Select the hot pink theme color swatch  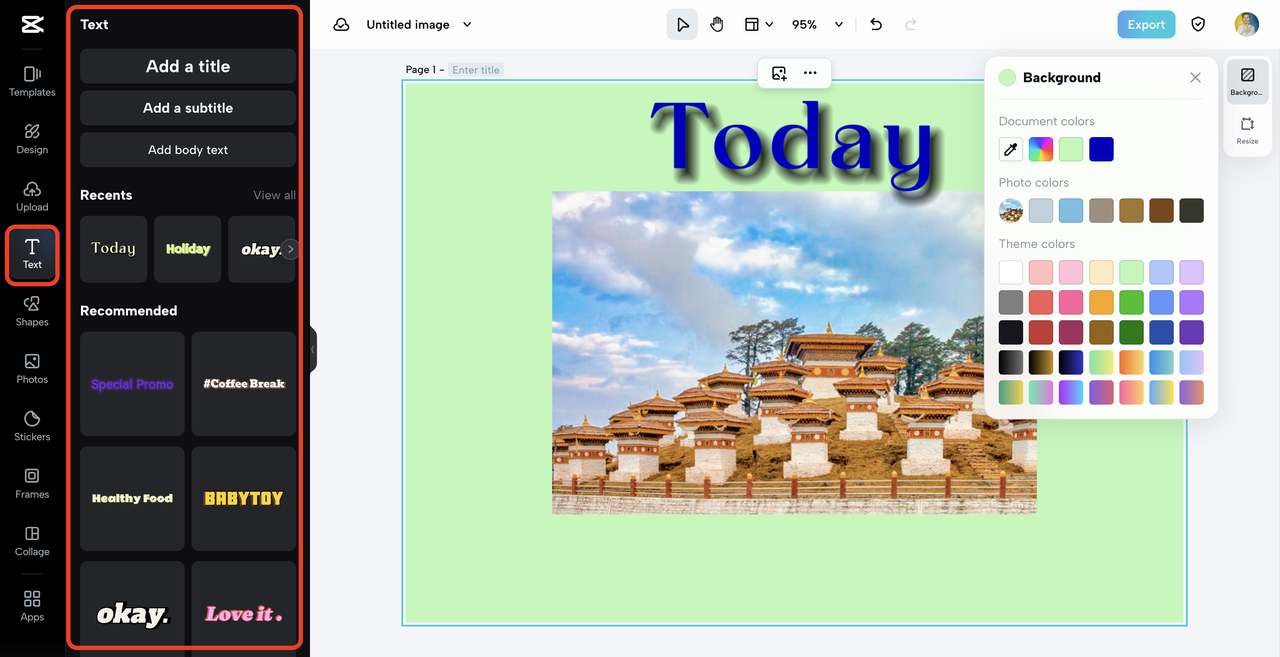[1071, 302]
